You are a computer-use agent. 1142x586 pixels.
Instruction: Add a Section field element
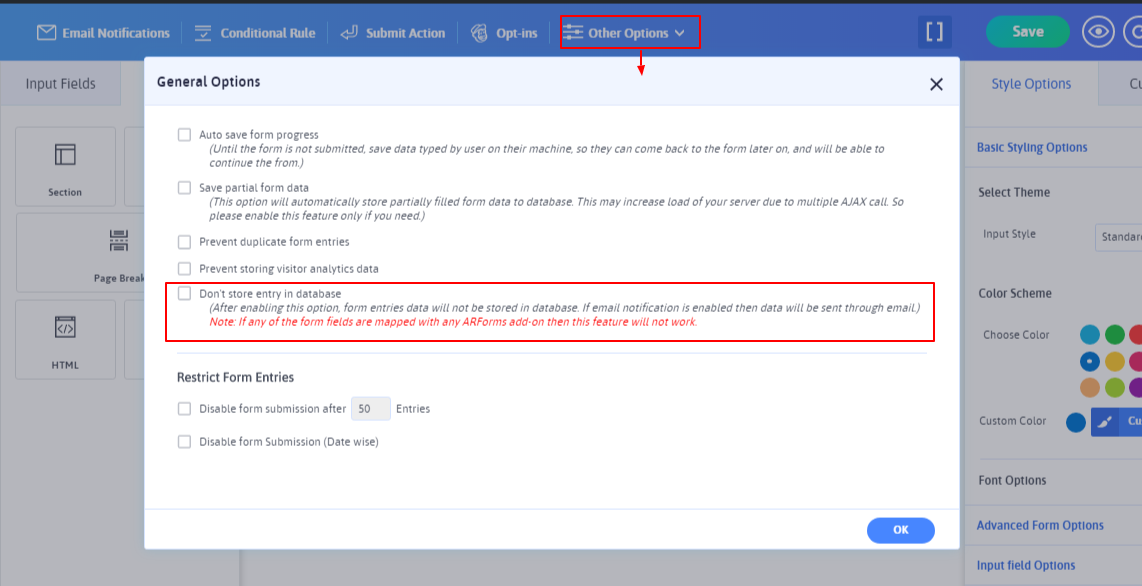[x=65, y=167]
